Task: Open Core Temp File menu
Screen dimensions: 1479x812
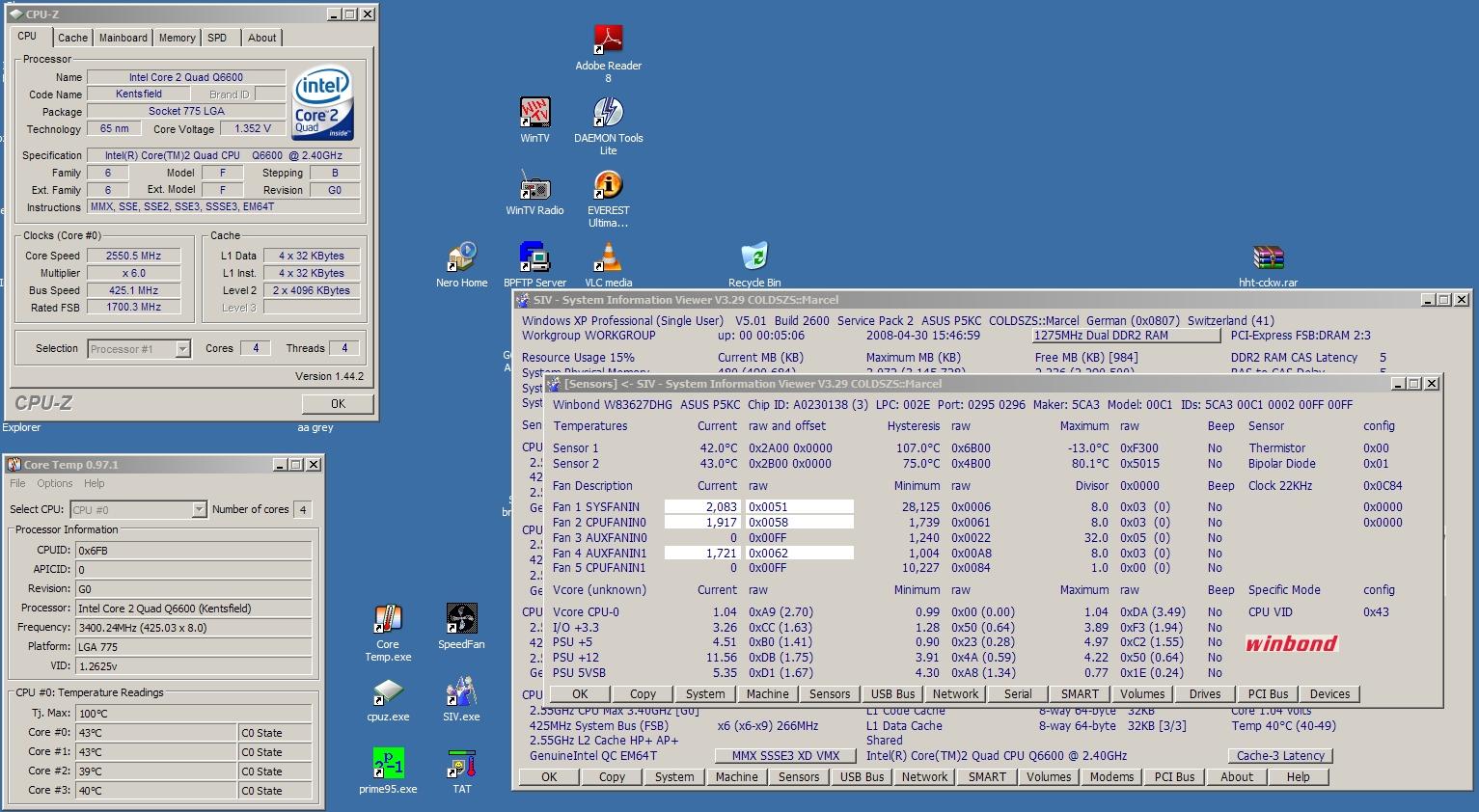Action: (x=17, y=483)
